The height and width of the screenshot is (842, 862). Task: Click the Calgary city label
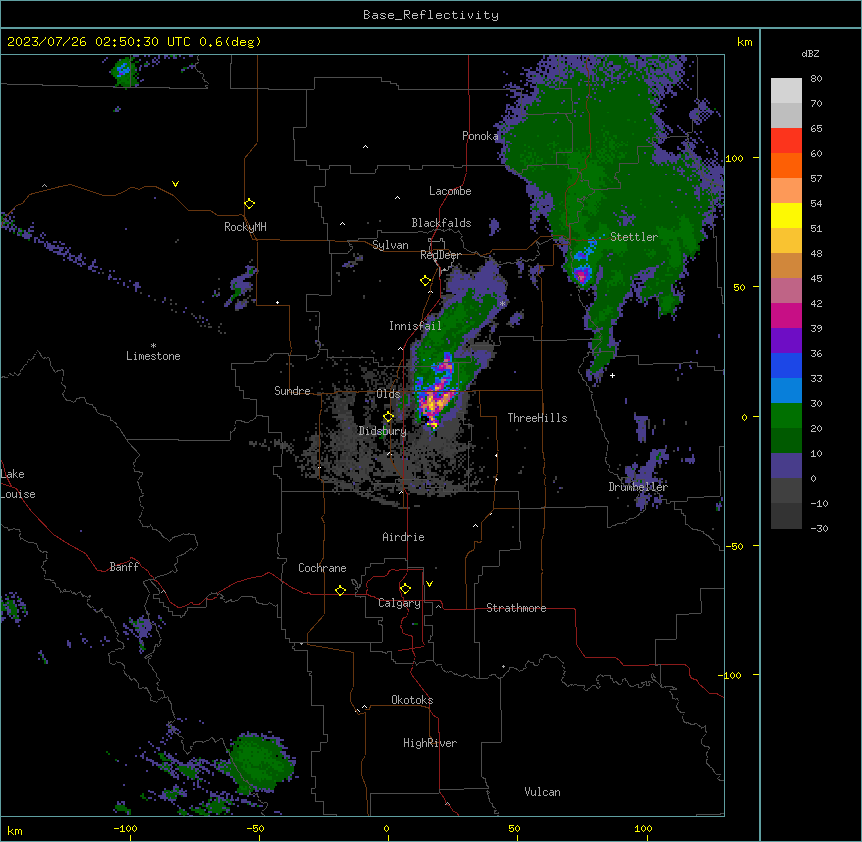pyautogui.click(x=399, y=603)
